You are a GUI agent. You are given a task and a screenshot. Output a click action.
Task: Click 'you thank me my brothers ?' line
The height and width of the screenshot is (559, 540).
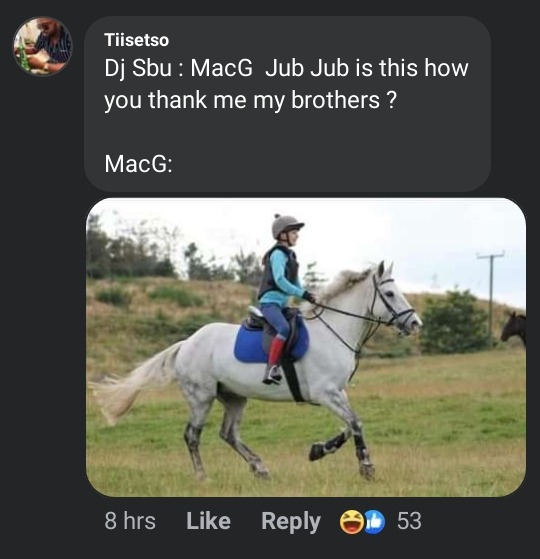click(250, 100)
